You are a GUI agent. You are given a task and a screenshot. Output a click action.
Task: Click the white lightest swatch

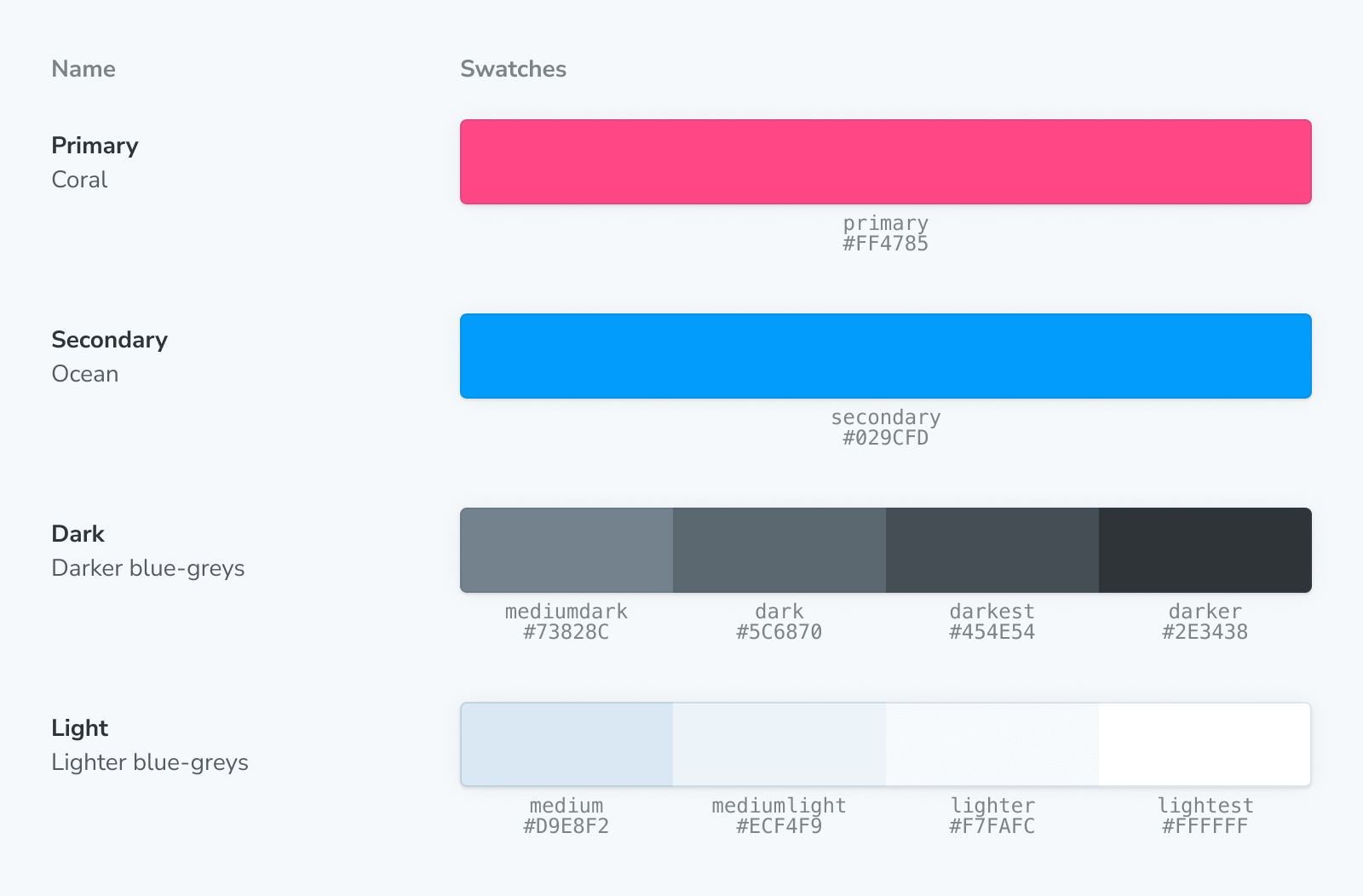[x=1205, y=744]
